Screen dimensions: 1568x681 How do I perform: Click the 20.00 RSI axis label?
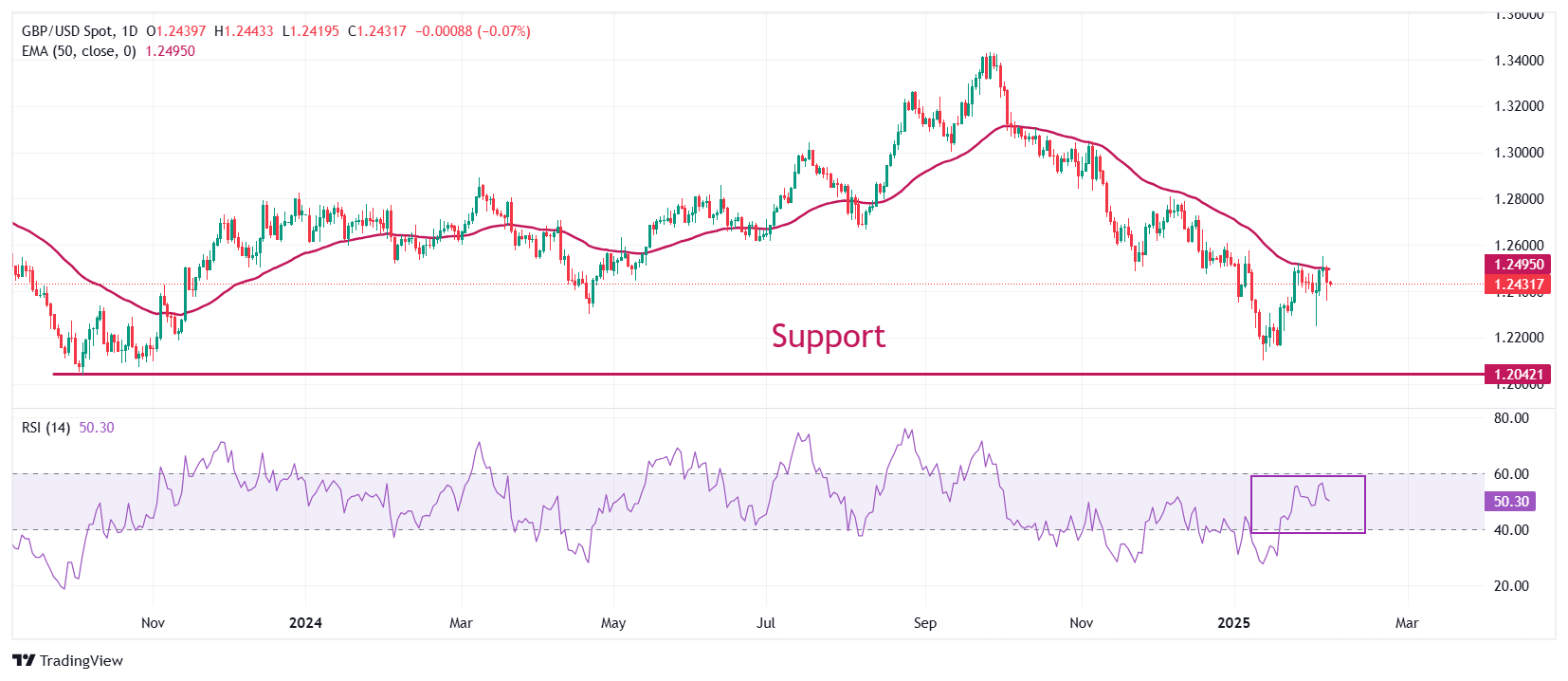click(x=1511, y=586)
